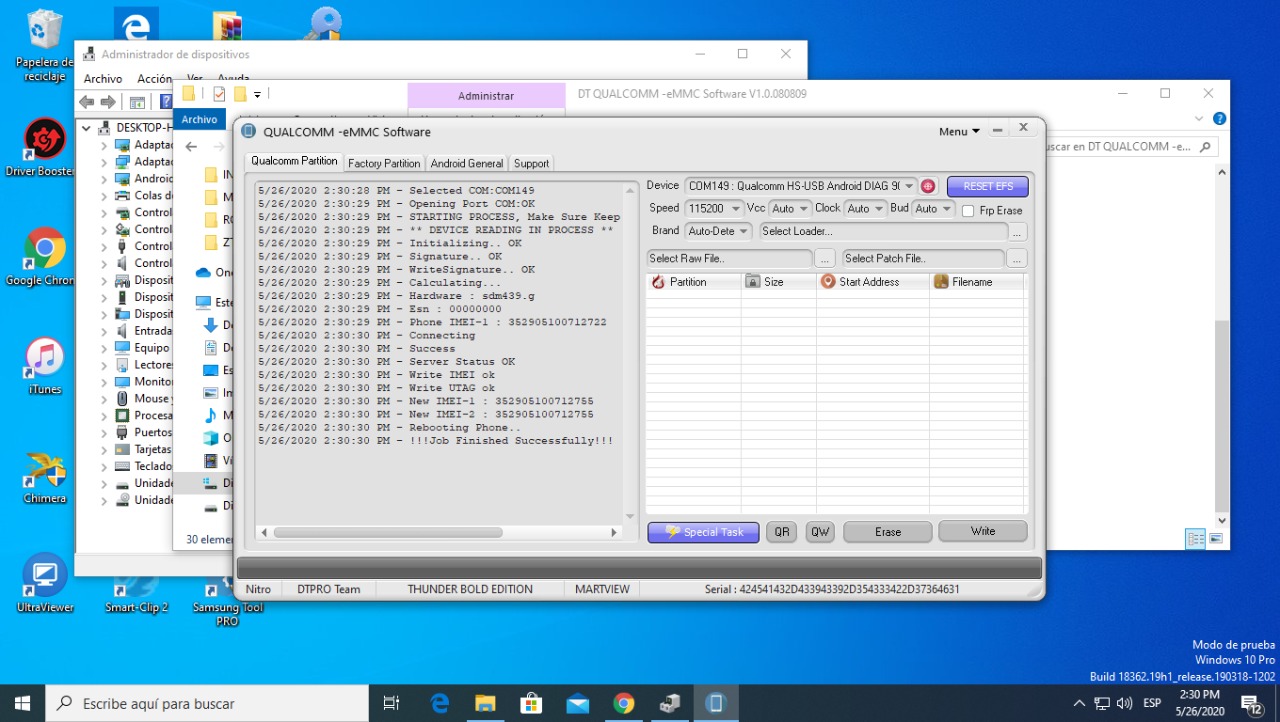Open the Speed baud rate dropdown

(714, 209)
